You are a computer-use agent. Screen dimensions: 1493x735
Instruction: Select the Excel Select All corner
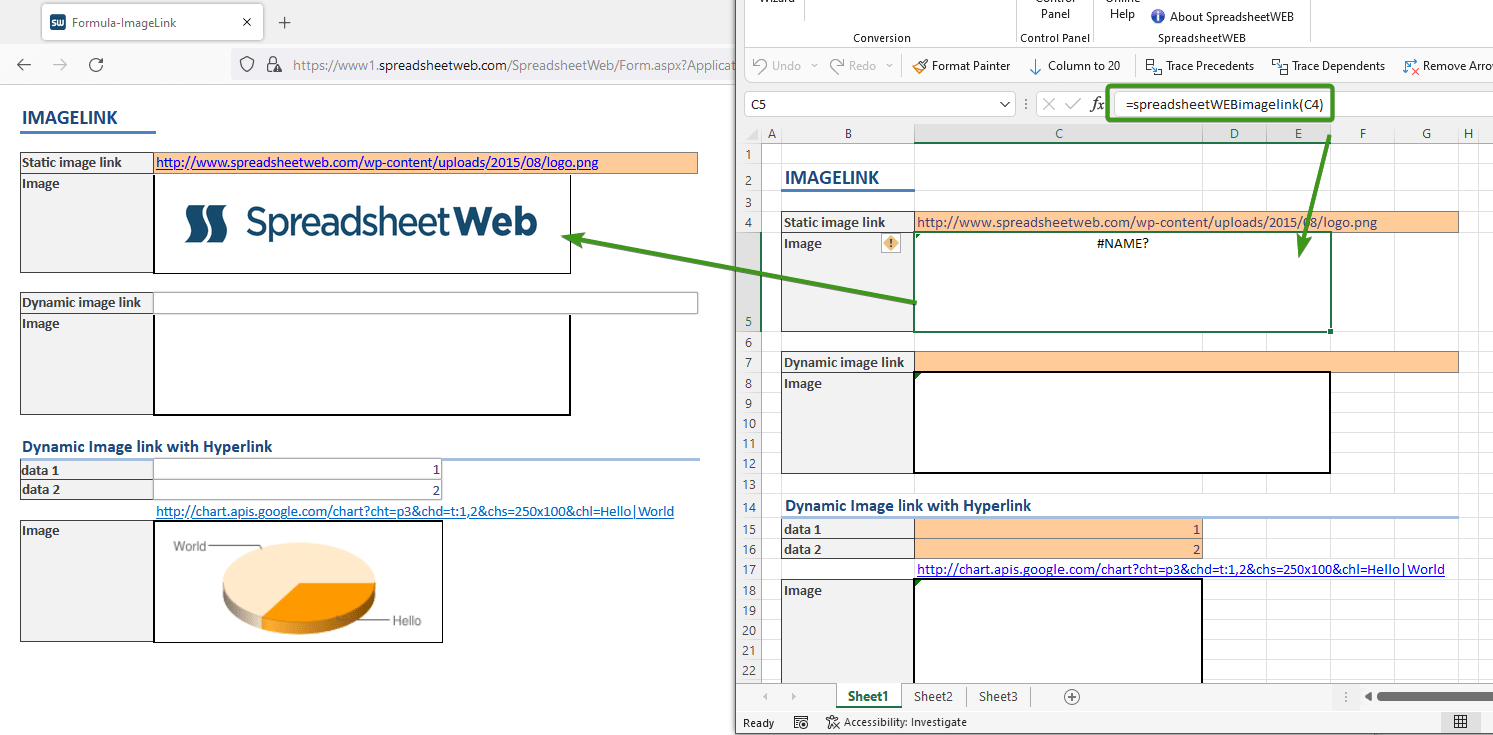click(753, 134)
